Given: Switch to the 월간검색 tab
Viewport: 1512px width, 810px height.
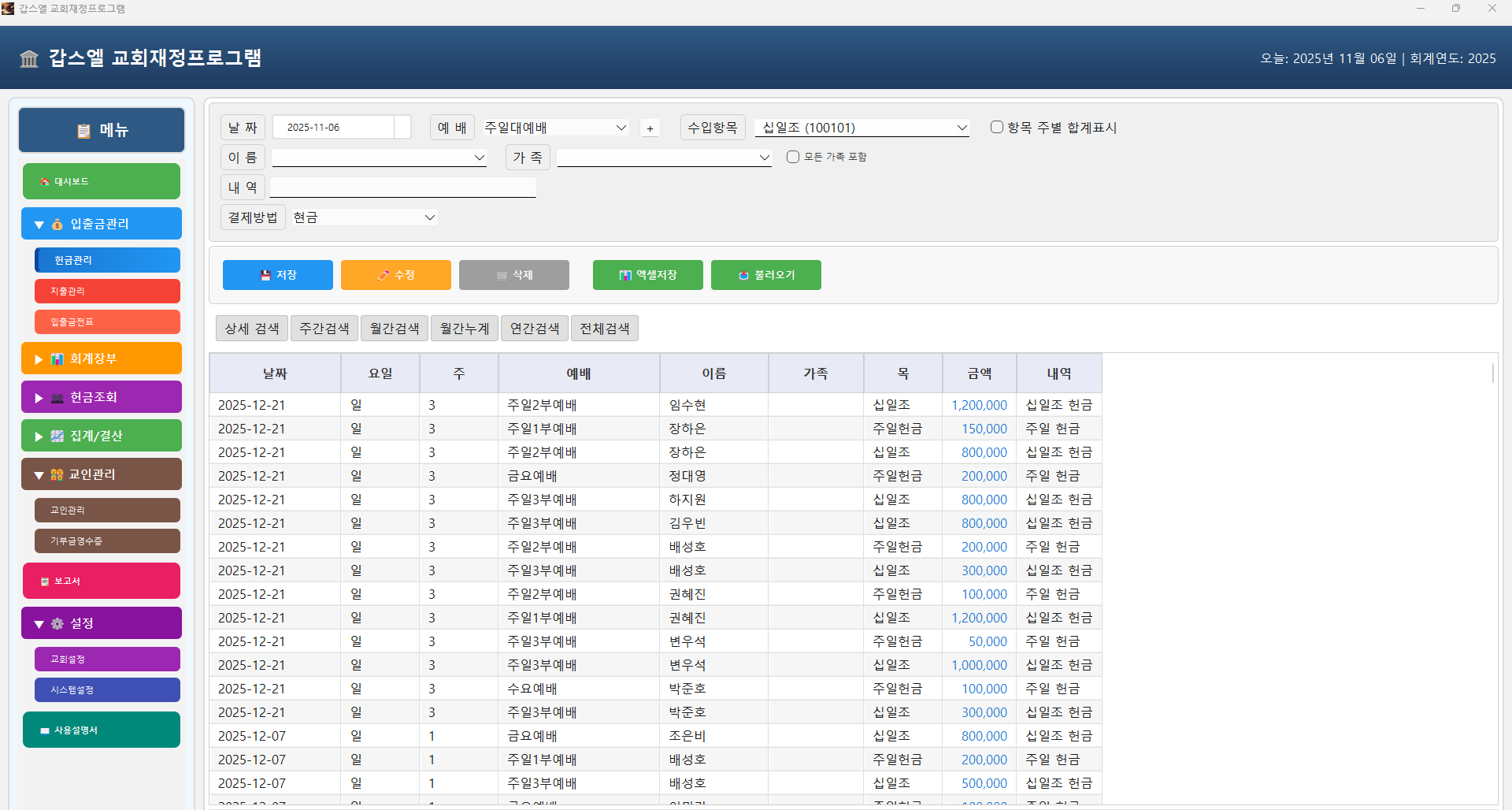Looking at the screenshot, I should pos(395,329).
